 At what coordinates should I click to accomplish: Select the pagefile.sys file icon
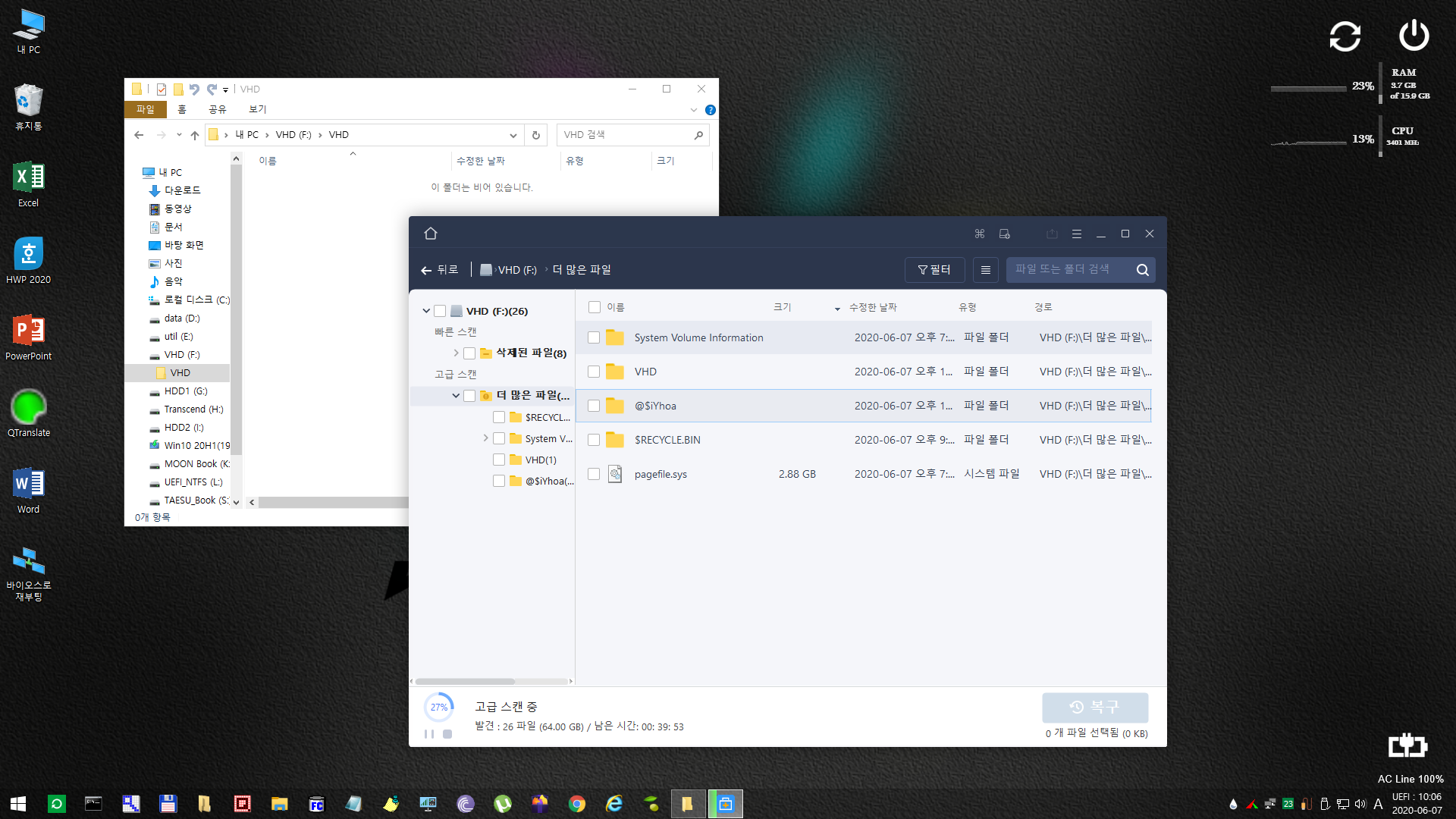click(615, 474)
